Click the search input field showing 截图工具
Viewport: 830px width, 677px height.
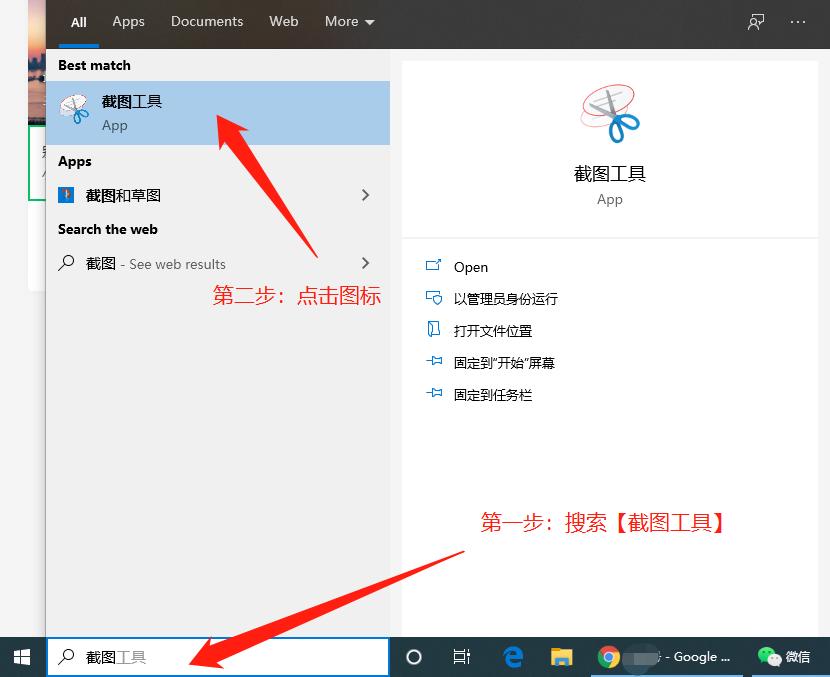(x=200, y=657)
